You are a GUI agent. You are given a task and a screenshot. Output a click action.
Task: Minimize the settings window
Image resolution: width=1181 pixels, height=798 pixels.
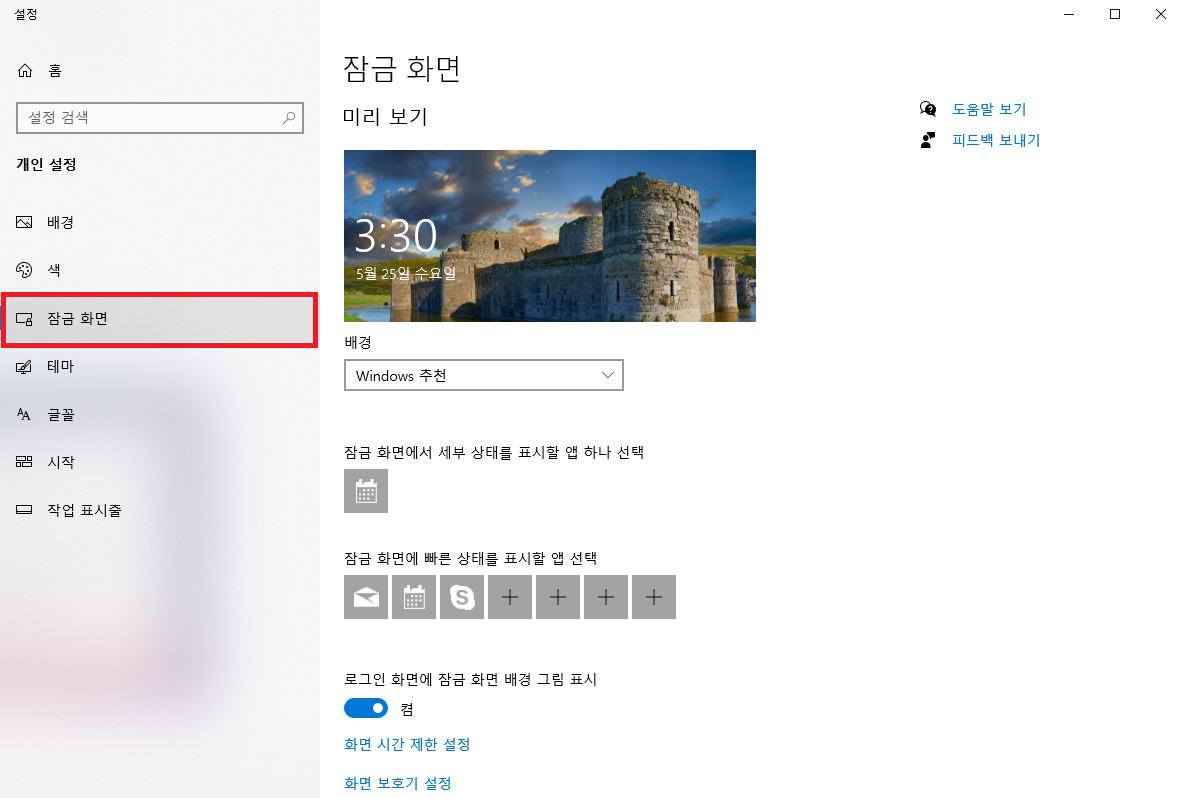(1069, 14)
